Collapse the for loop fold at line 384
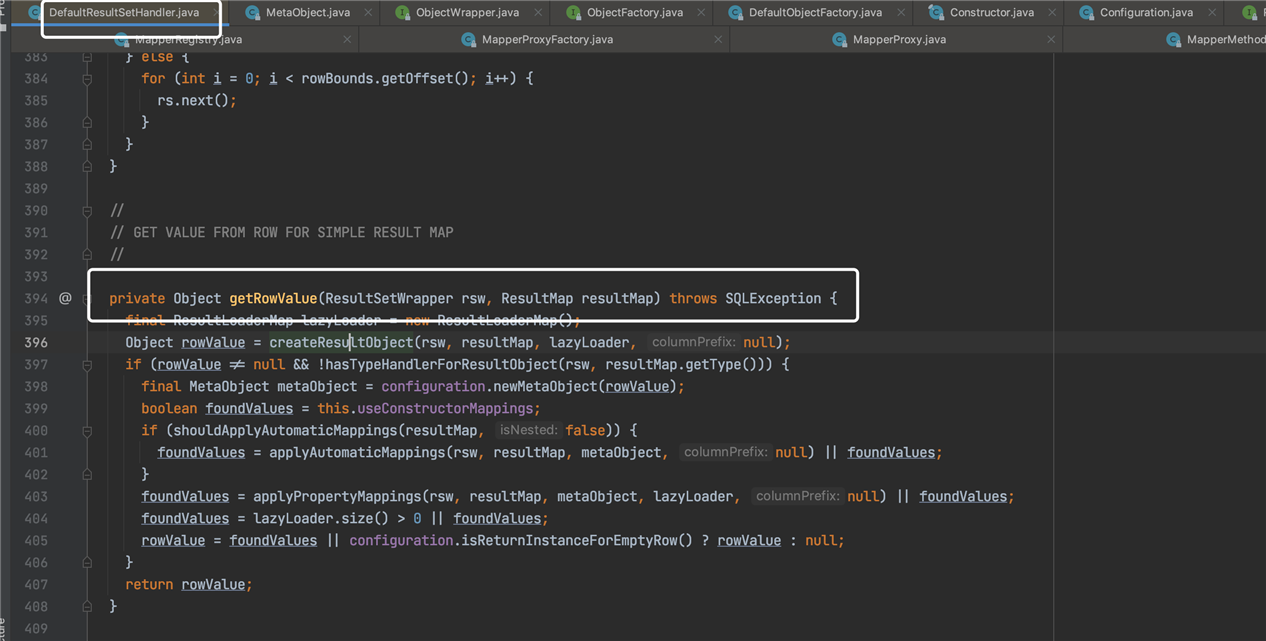 (x=87, y=78)
